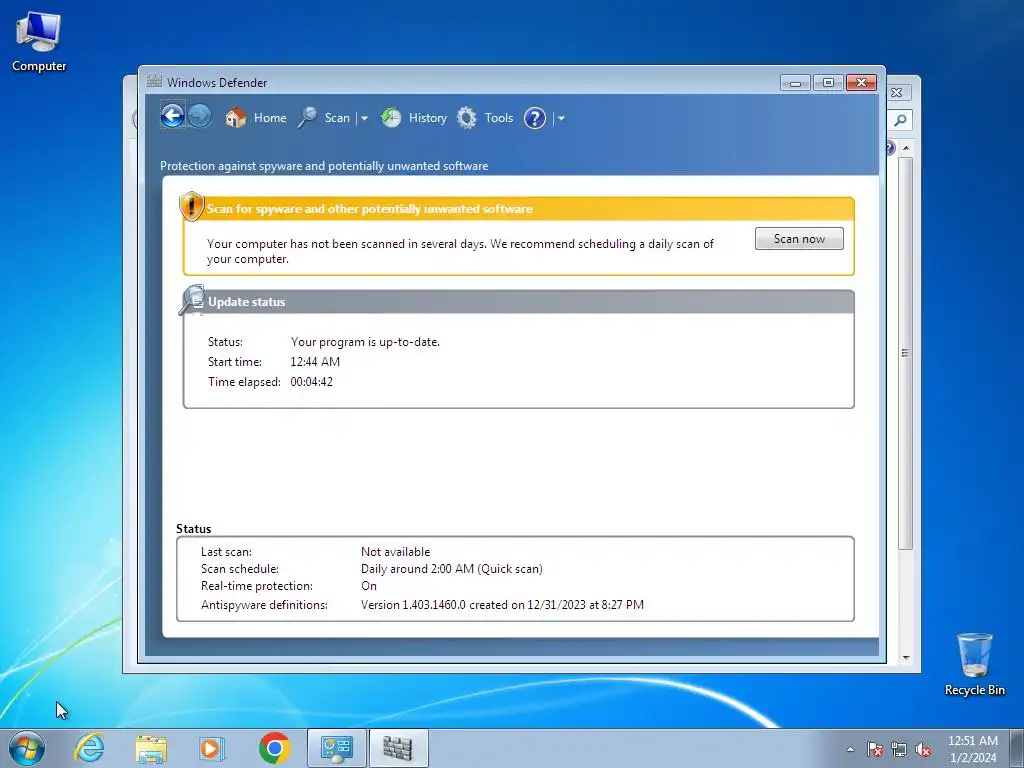
Task: Click 'Protection against spyware' header text
Action: click(x=324, y=166)
